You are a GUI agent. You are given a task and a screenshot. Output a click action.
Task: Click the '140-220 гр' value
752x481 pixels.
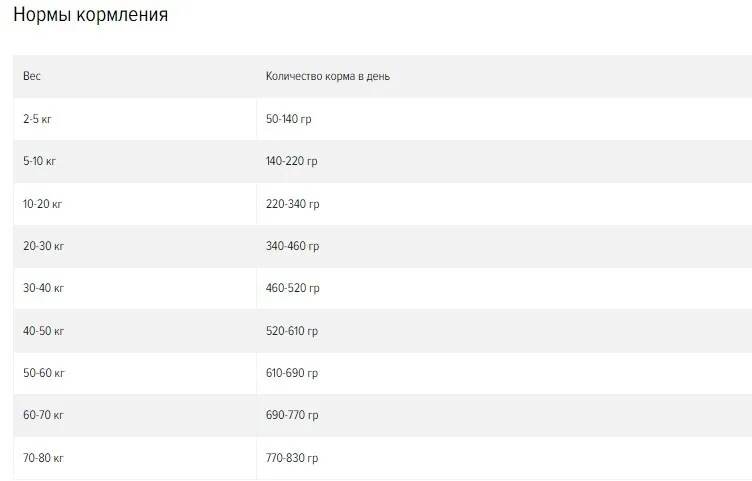coord(292,161)
